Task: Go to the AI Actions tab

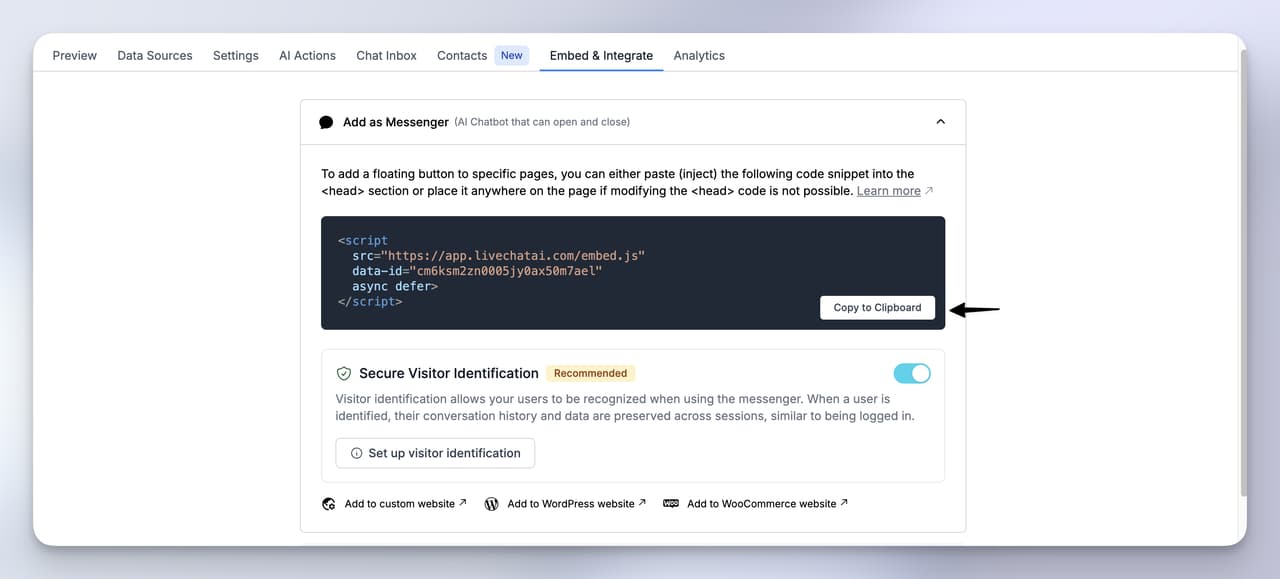Action: [307, 55]
